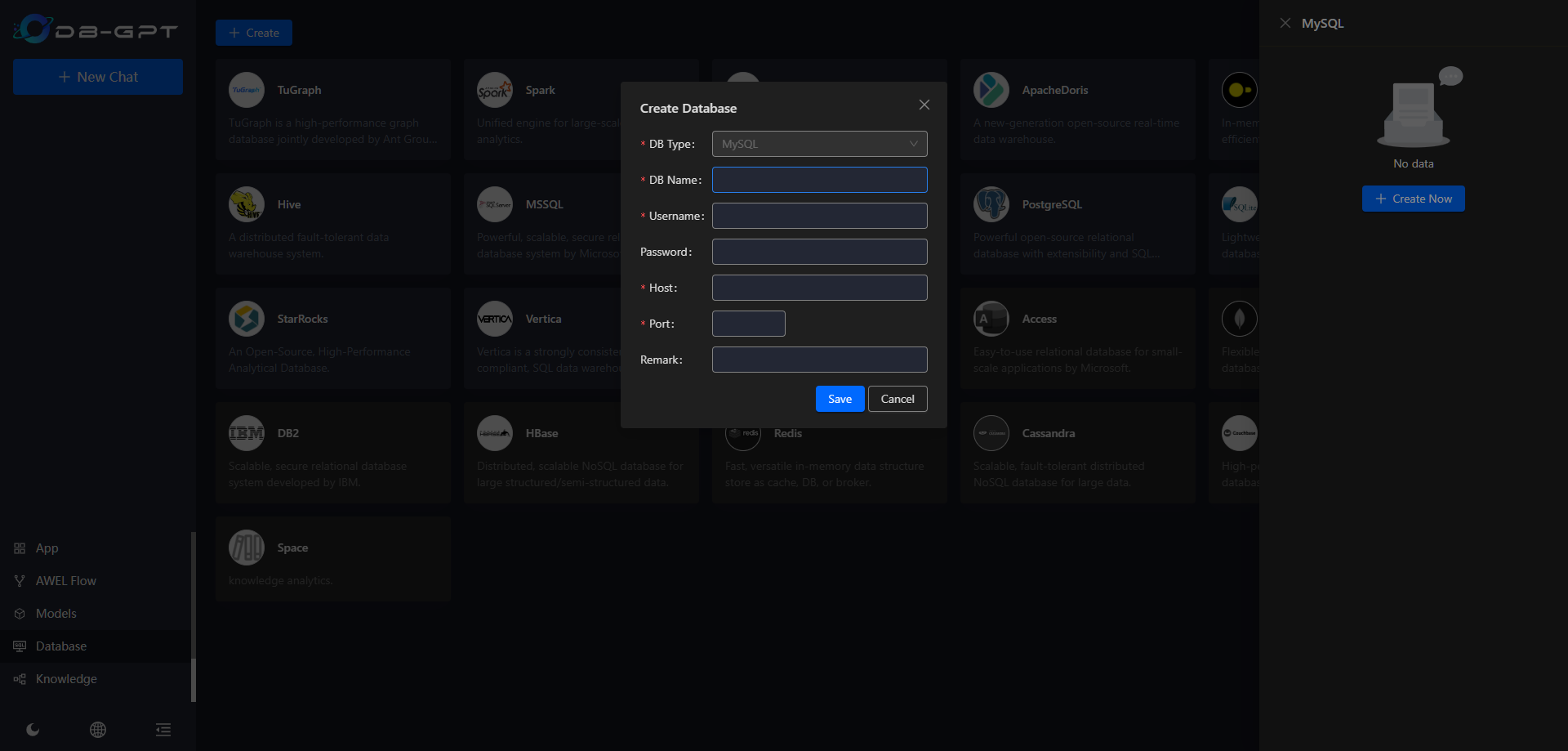
Task: Click the TuGraph logo icon
Action: point(247,90)
